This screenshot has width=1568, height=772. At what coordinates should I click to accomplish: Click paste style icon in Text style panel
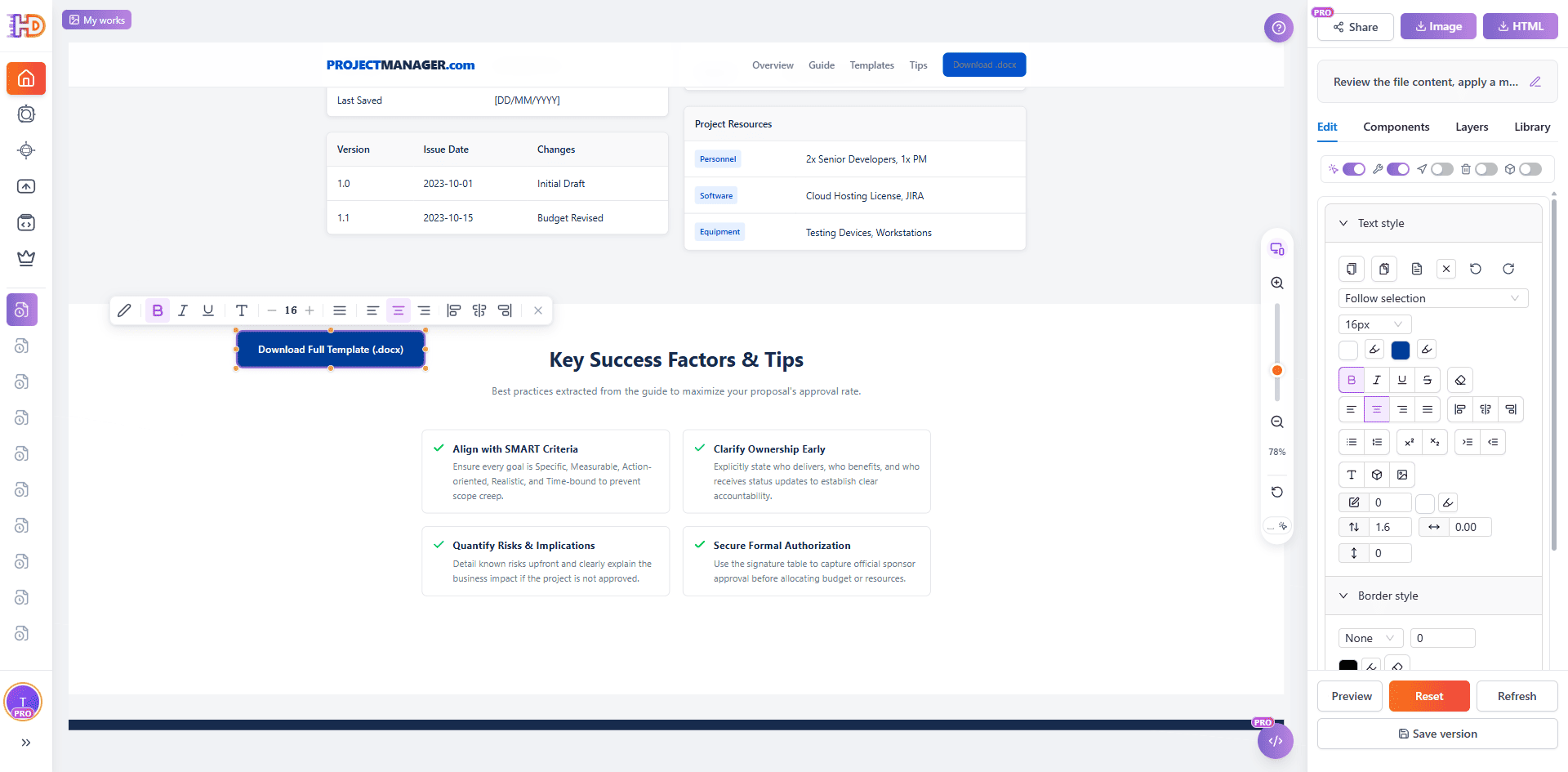(x=1384, y=269)
